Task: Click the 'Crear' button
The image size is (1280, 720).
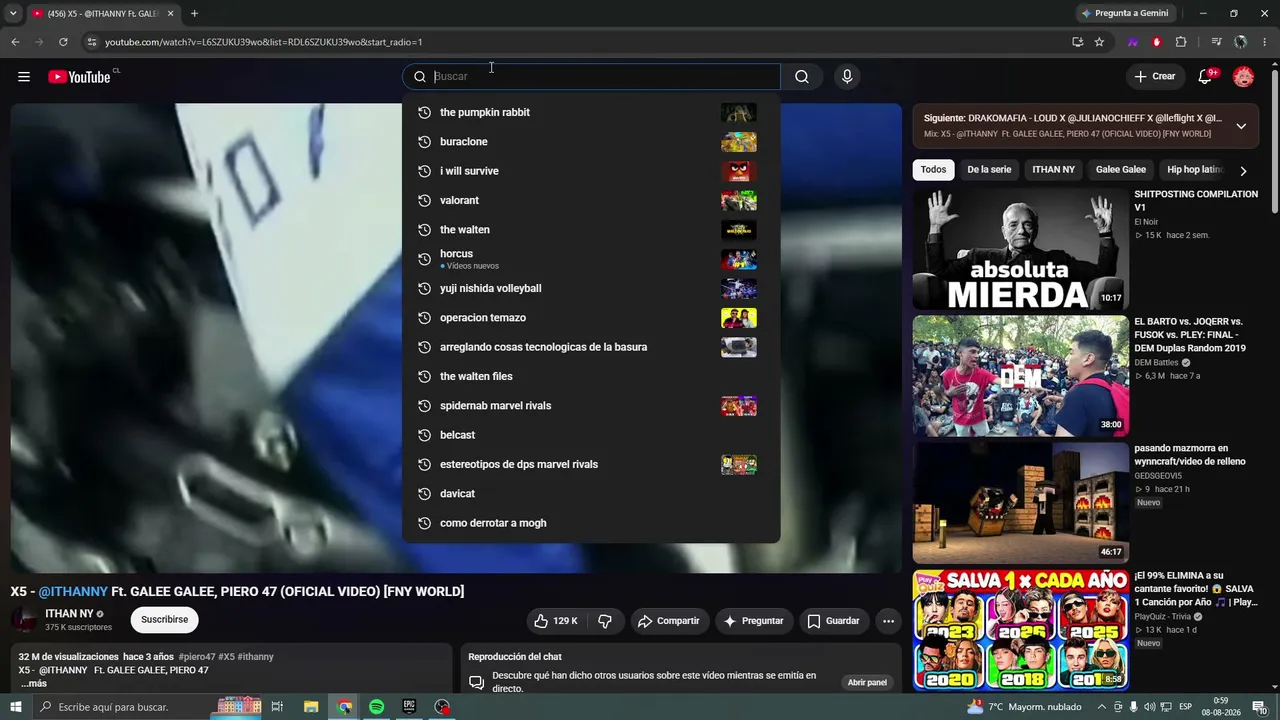Action: click(1155, 77)
